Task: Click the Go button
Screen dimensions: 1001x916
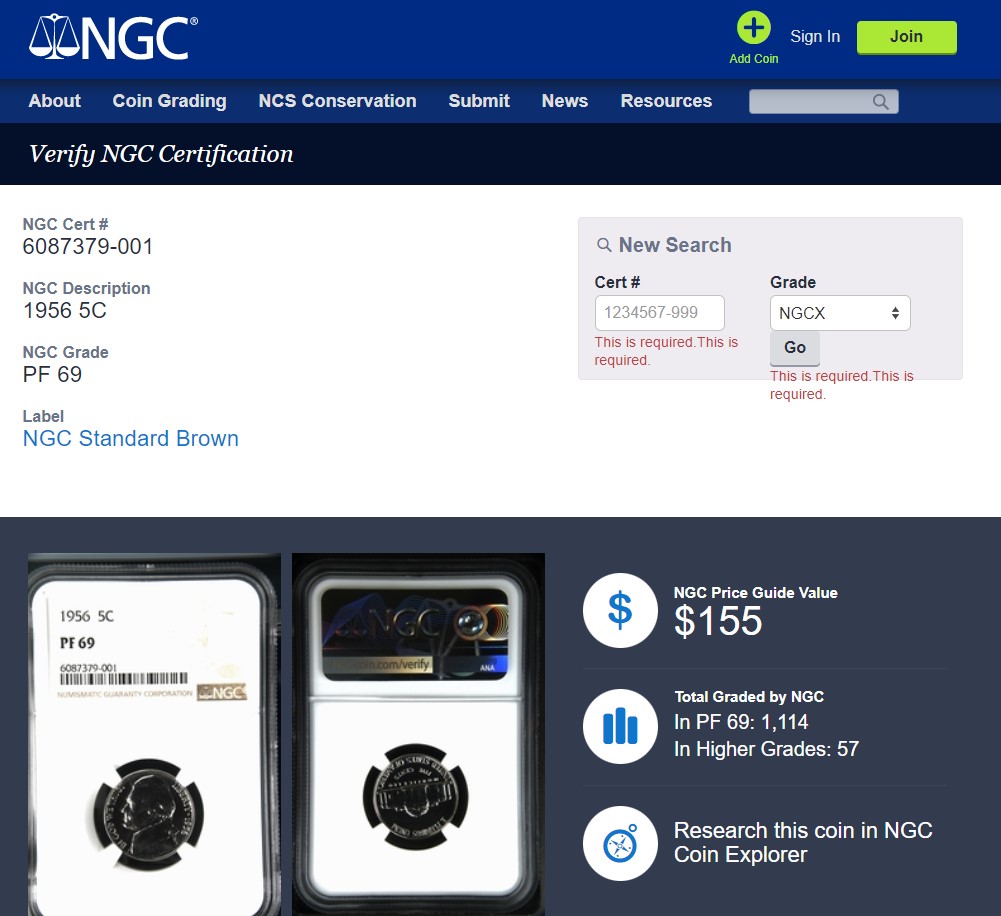Action: click(x=795, y=348)
